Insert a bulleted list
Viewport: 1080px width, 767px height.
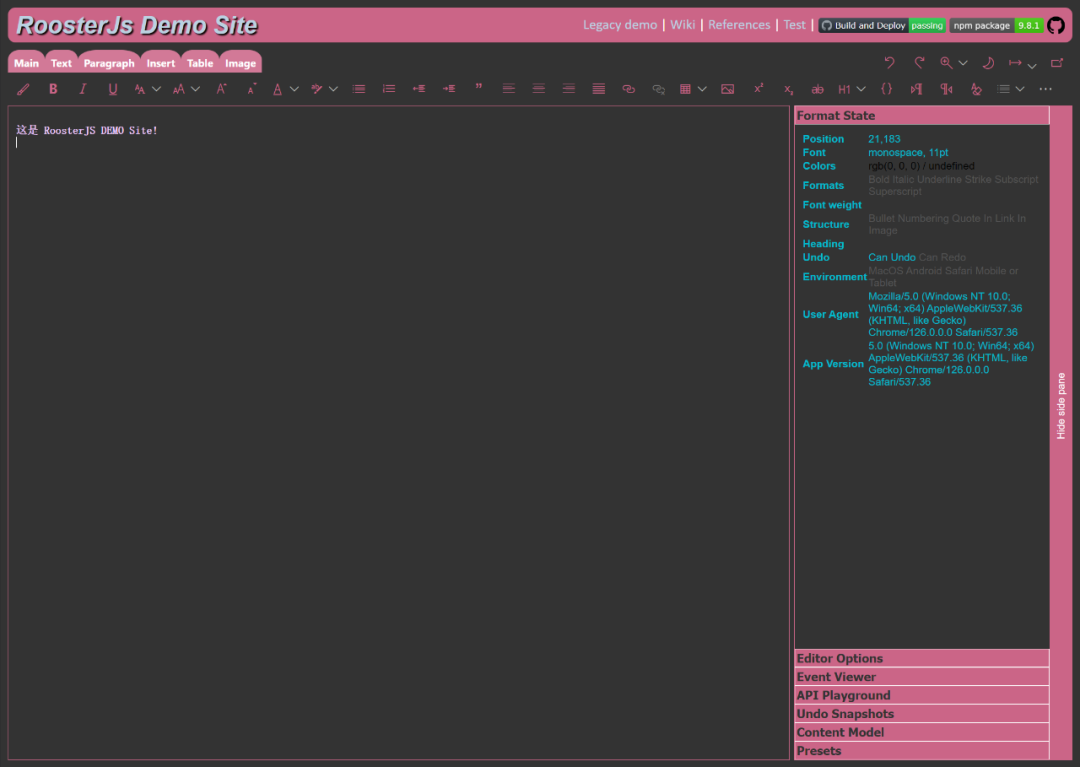click(x=359, y=89)
